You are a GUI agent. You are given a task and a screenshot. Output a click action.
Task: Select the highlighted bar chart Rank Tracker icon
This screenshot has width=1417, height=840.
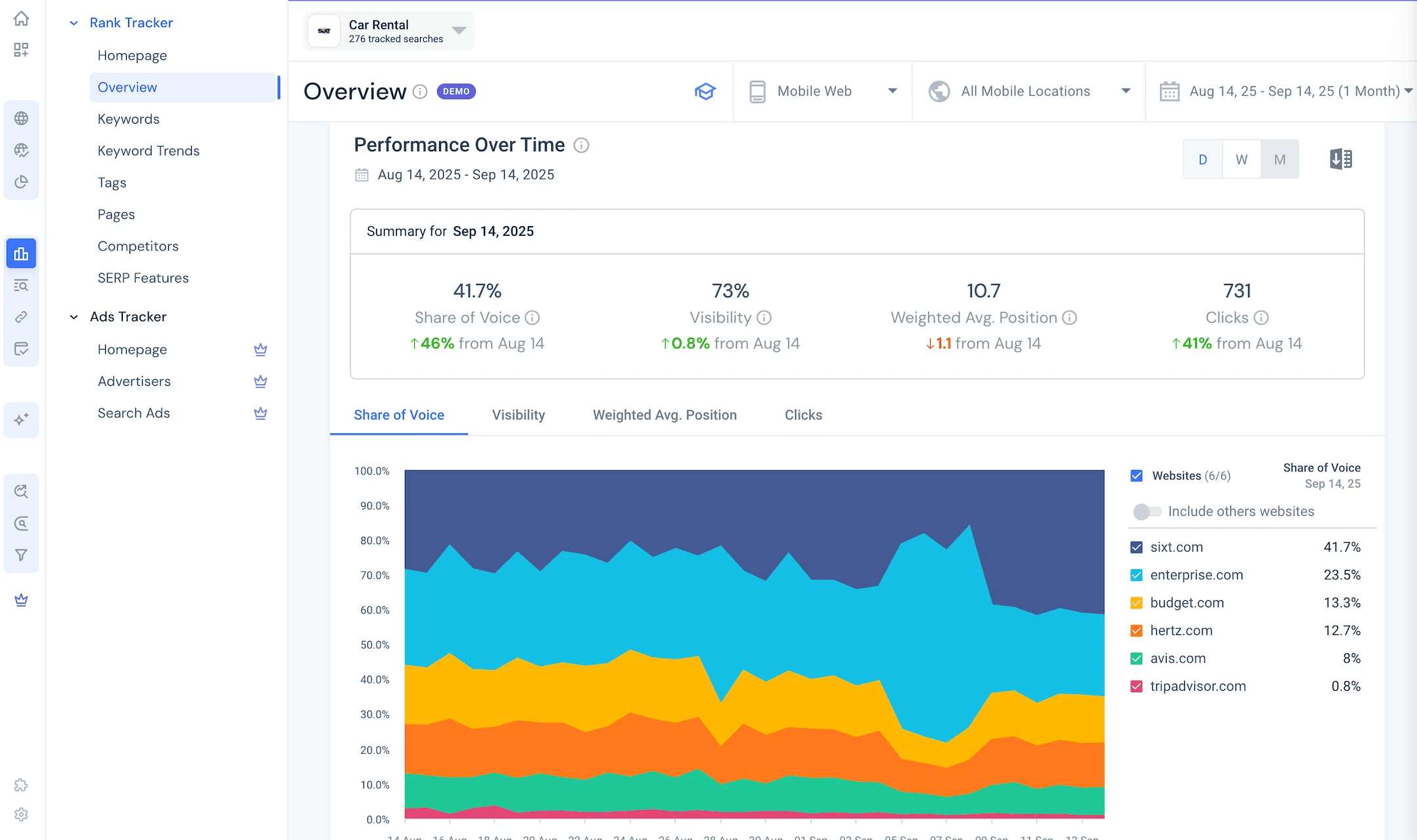point(22,253)
